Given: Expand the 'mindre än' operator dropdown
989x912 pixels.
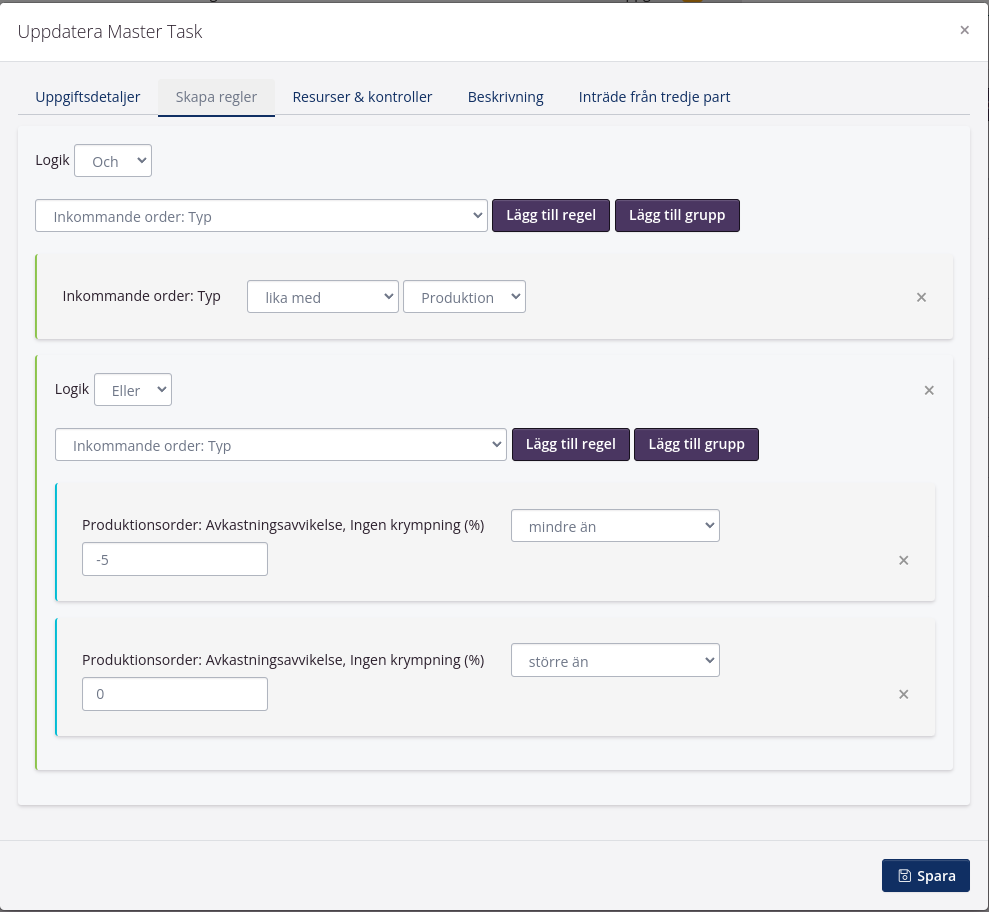Looking at the screenshot, I should [x=614, y=526].
